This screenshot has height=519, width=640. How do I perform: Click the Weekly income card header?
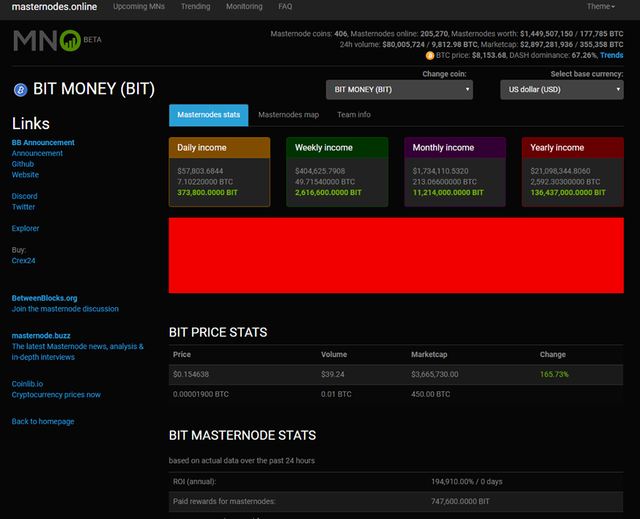337,148
